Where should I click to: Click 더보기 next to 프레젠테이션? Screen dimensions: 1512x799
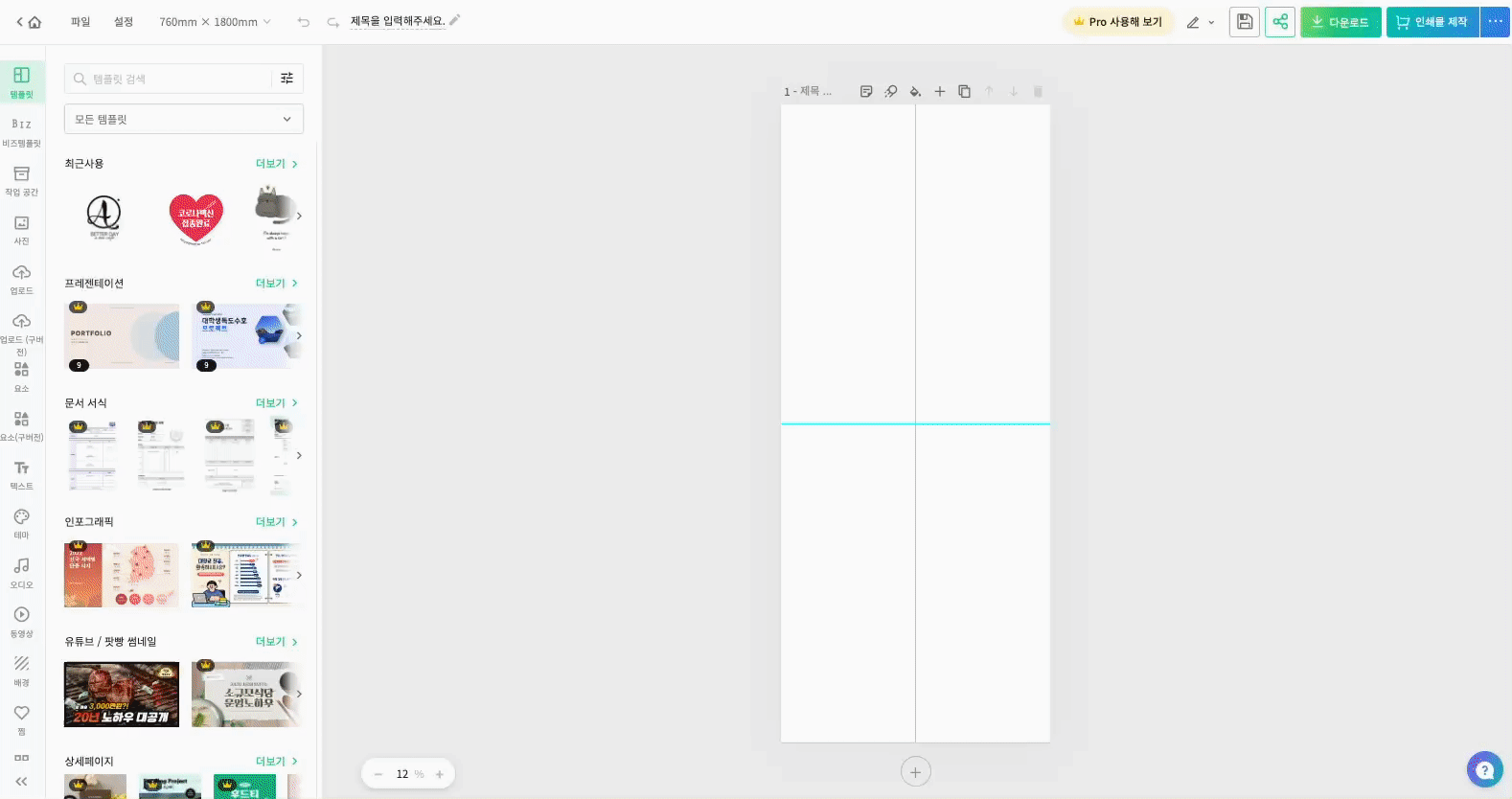(x=276, y=284)
